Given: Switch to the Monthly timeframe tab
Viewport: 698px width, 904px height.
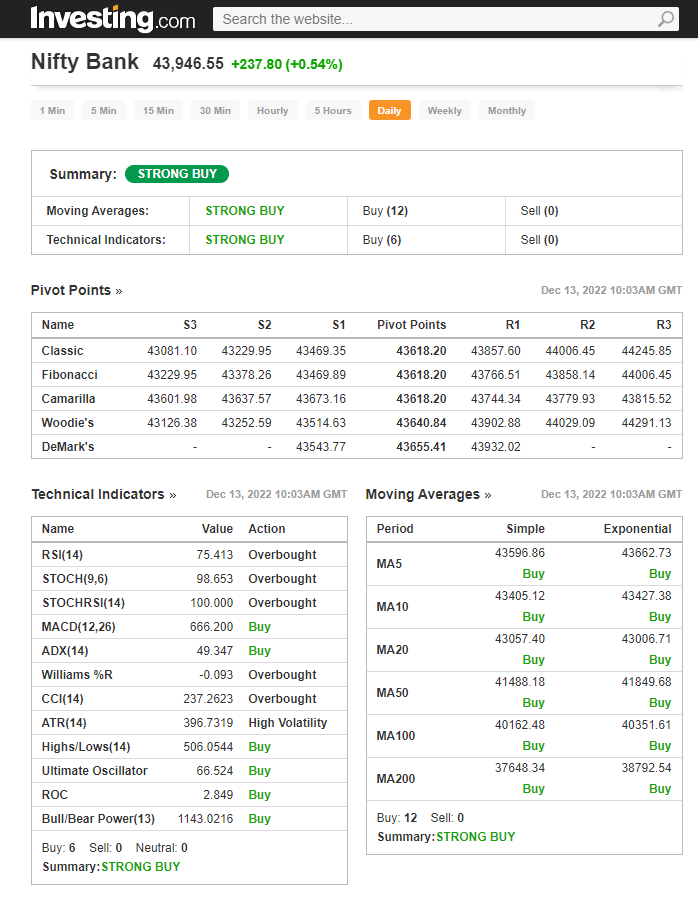Looking at the screenshot, I should 507,110.
